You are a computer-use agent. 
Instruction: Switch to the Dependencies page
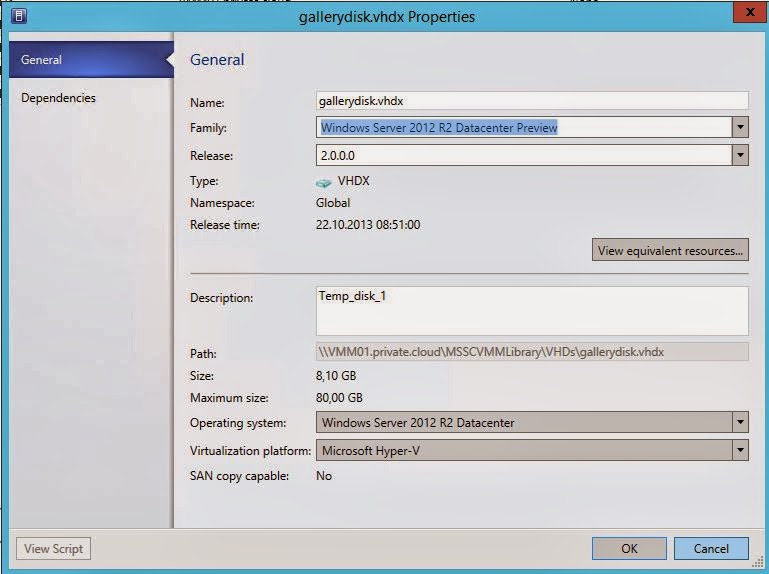[58, 98]
